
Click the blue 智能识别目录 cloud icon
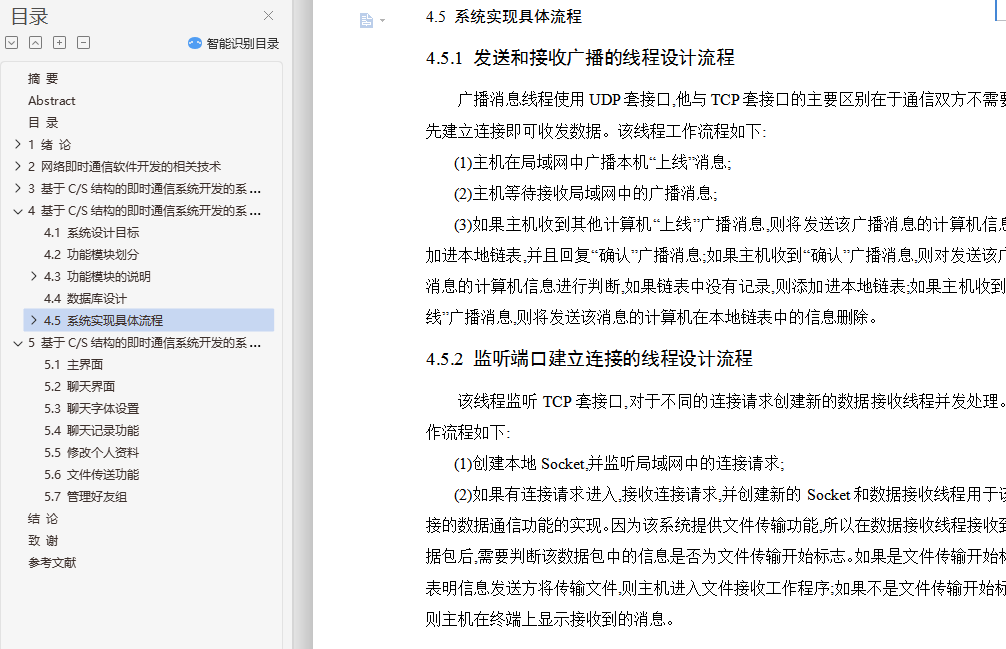(194, 43)
